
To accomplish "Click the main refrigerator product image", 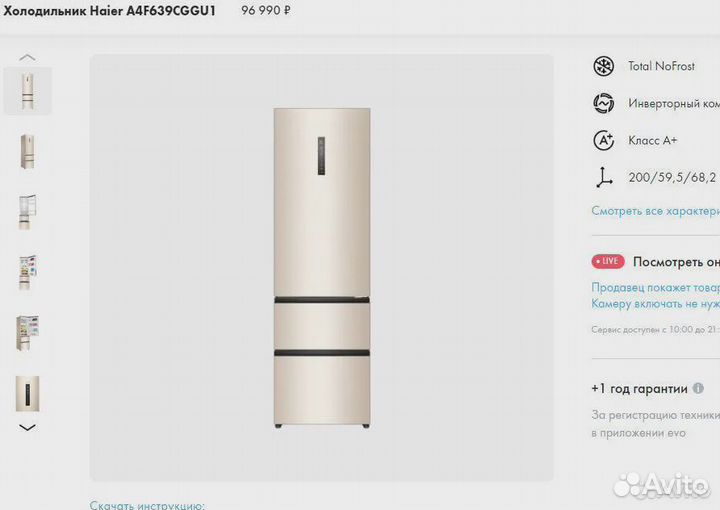I will [322, 268].
